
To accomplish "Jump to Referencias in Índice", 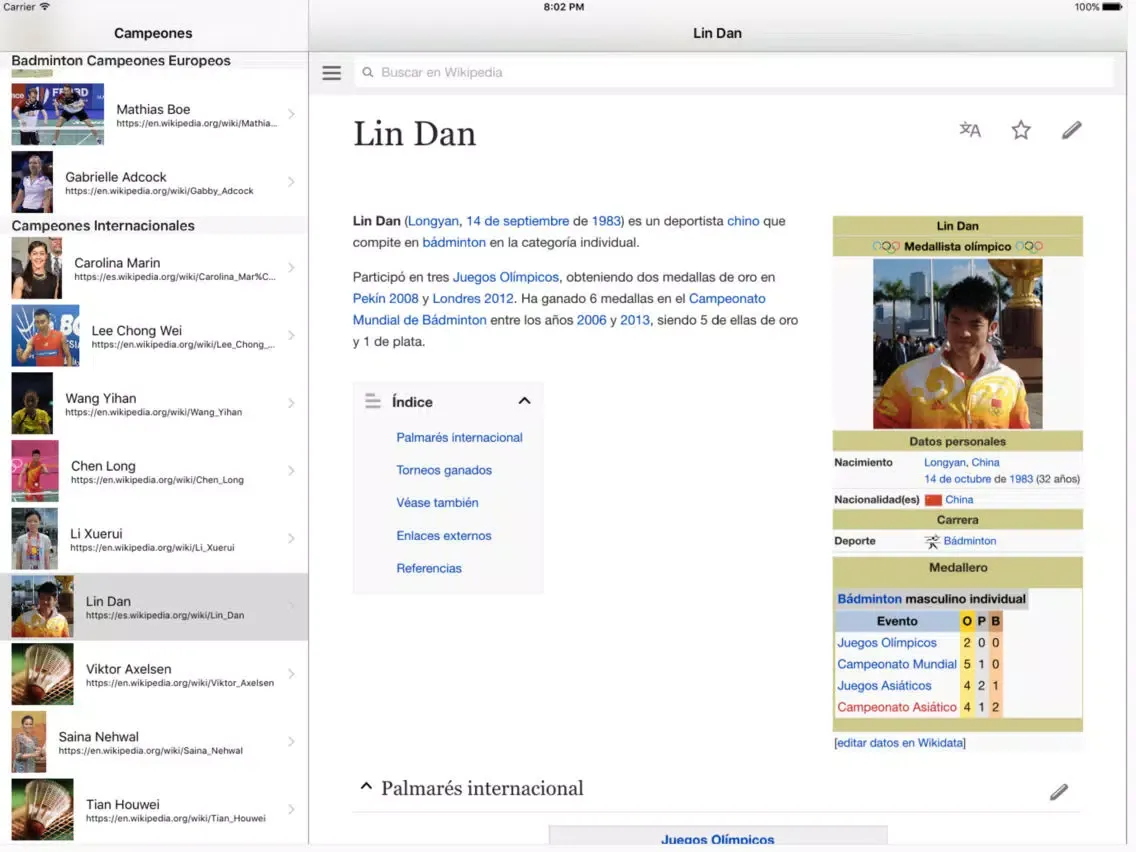I will 429,569.
